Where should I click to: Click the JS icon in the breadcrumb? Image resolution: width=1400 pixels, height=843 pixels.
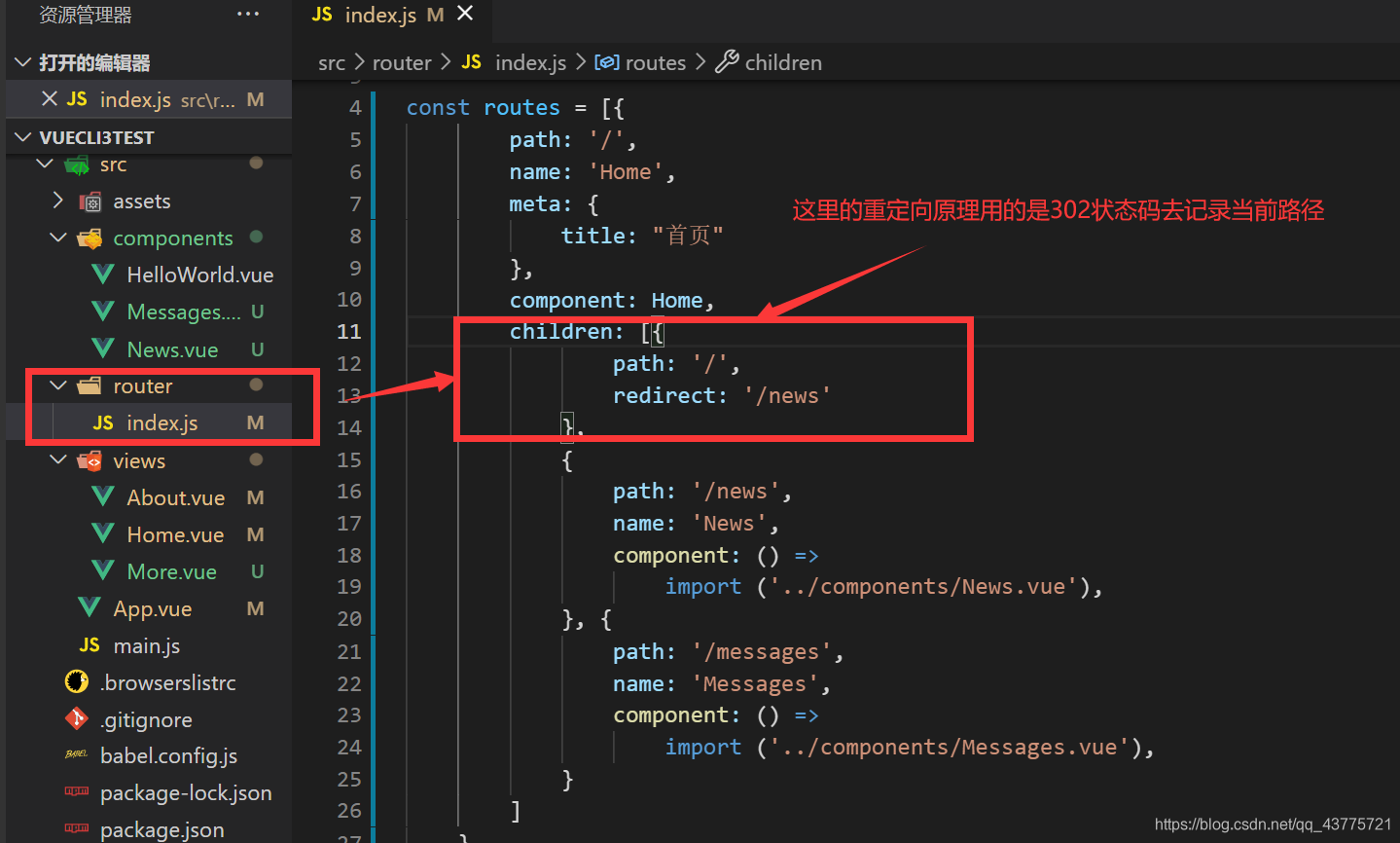tap(472, 62)
